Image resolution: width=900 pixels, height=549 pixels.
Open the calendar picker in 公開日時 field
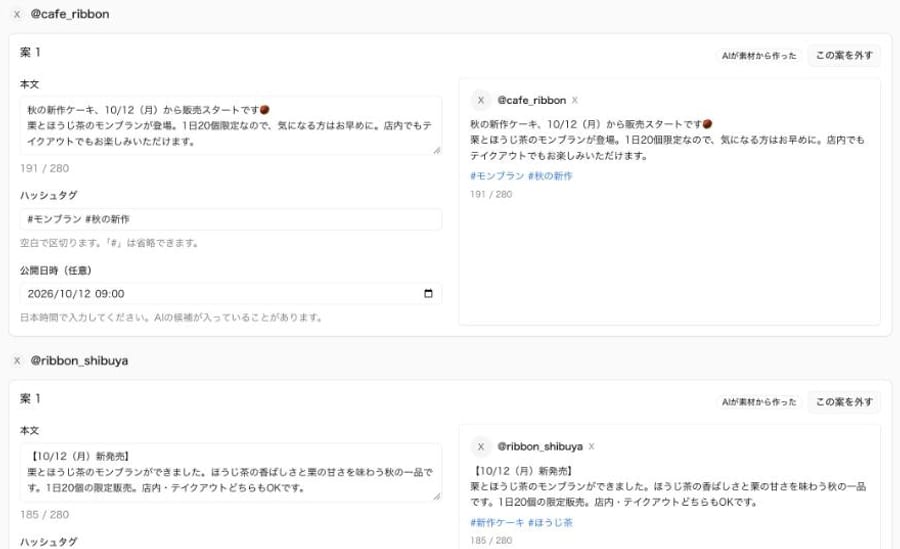pos(428,293)
